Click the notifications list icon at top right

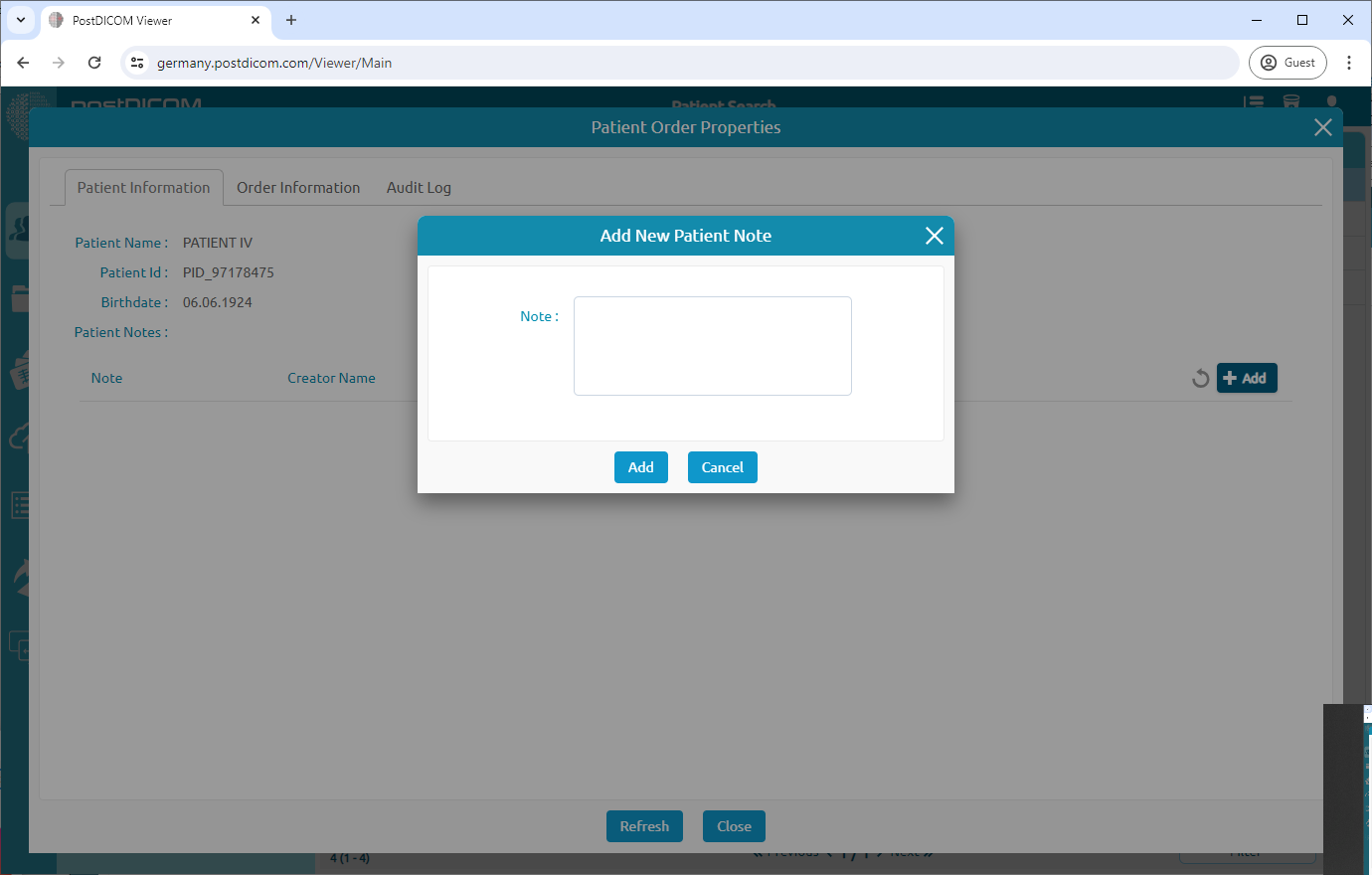1254,101
